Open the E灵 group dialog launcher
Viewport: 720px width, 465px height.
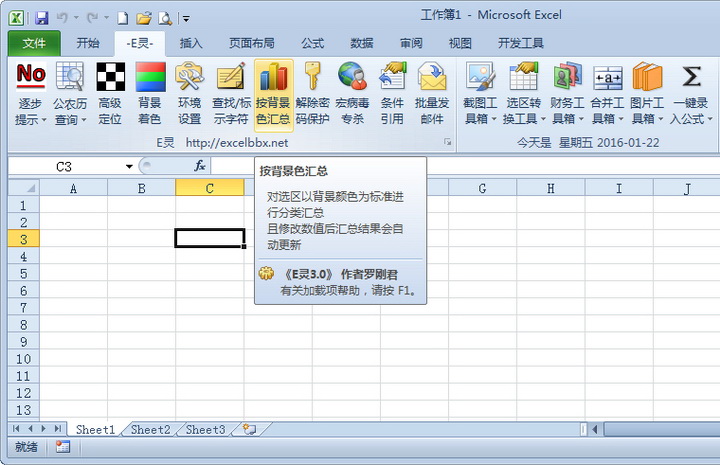447,142
